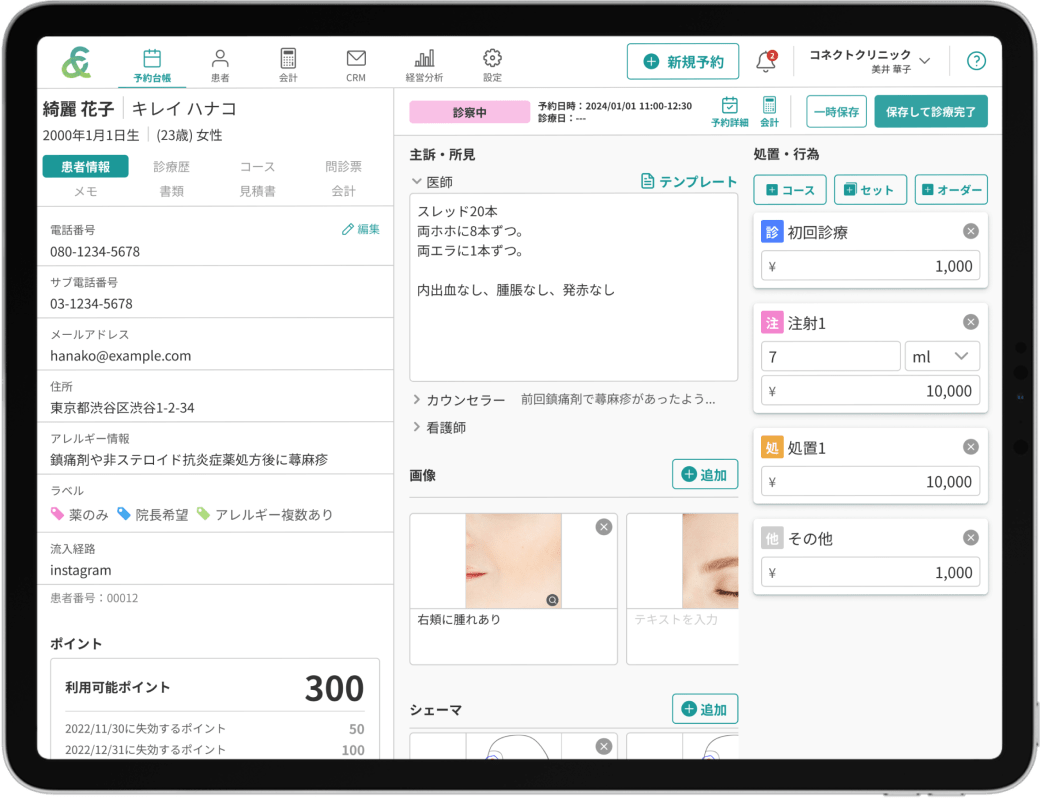
Task: Open help using the question mark icon
Action: [x=976, y=60]
